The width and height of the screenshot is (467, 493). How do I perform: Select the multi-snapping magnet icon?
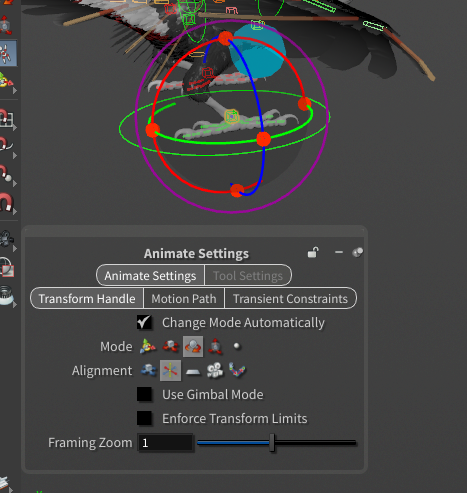click(x=6, y=202)
